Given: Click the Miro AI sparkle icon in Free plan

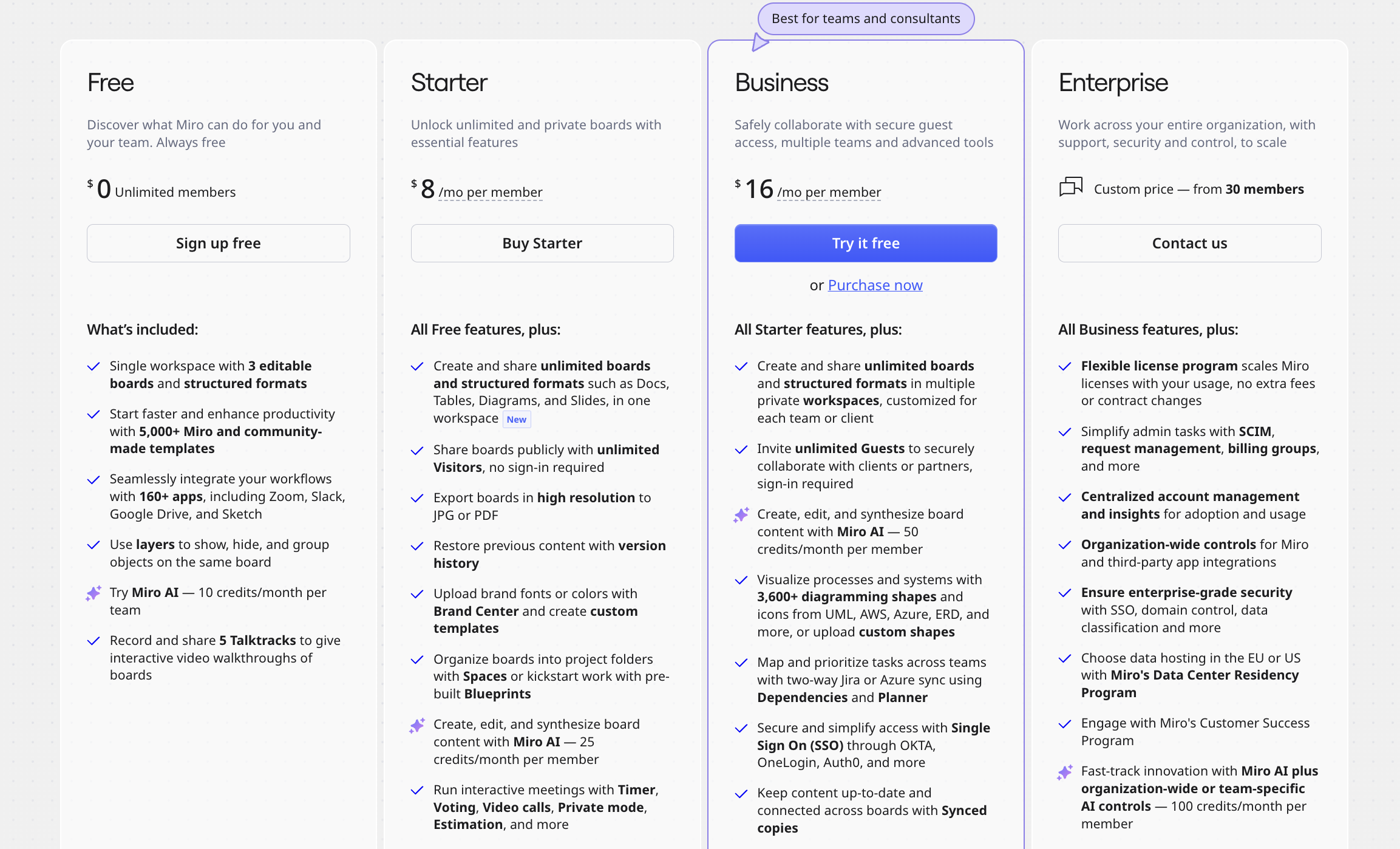Looking at the screenshot, I should (93, 593).
